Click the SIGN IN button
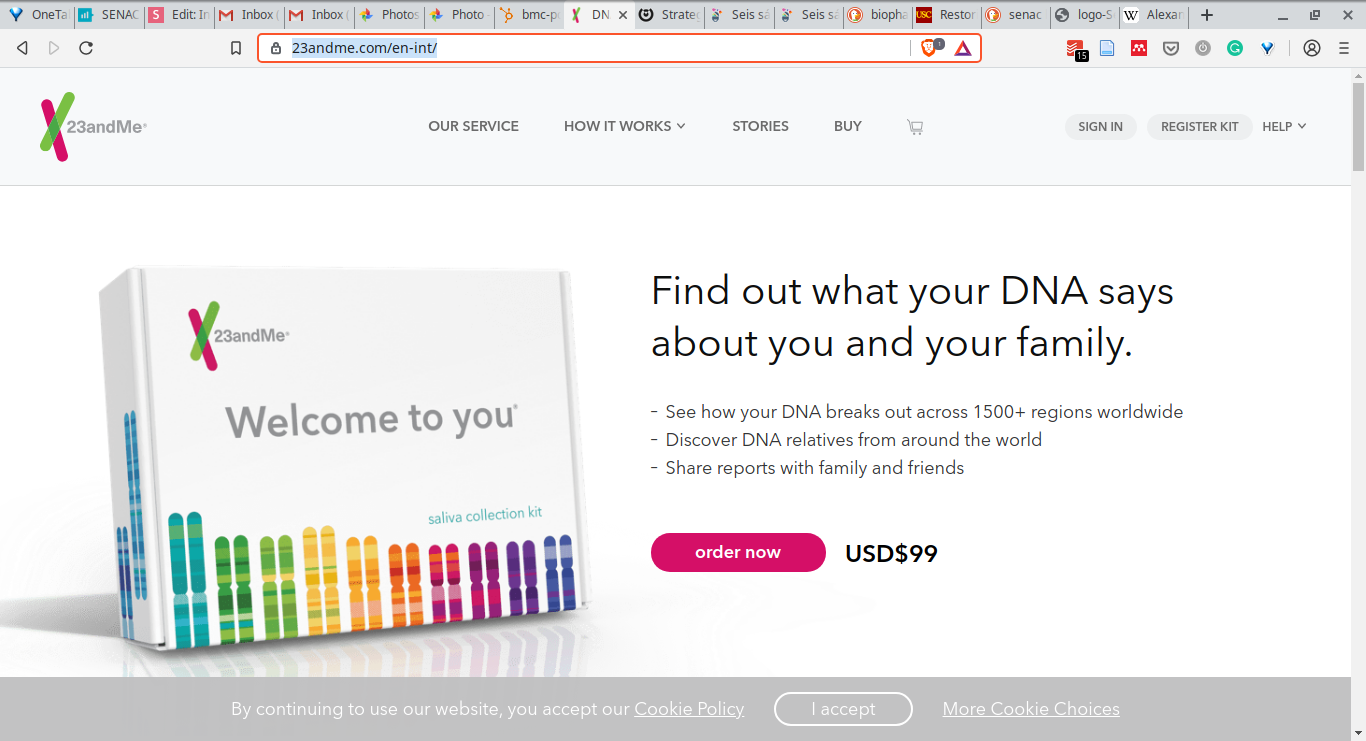Image resolution: width=1366 pixels, height=741 pixels. pyautogui.click(x=1100, y=127)
